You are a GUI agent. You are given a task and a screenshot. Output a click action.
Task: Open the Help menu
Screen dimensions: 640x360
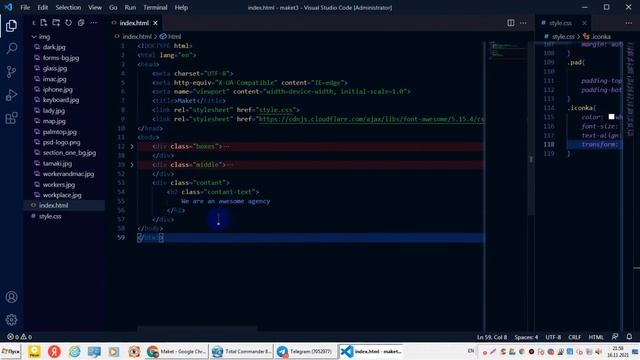(x=181, y=7)
